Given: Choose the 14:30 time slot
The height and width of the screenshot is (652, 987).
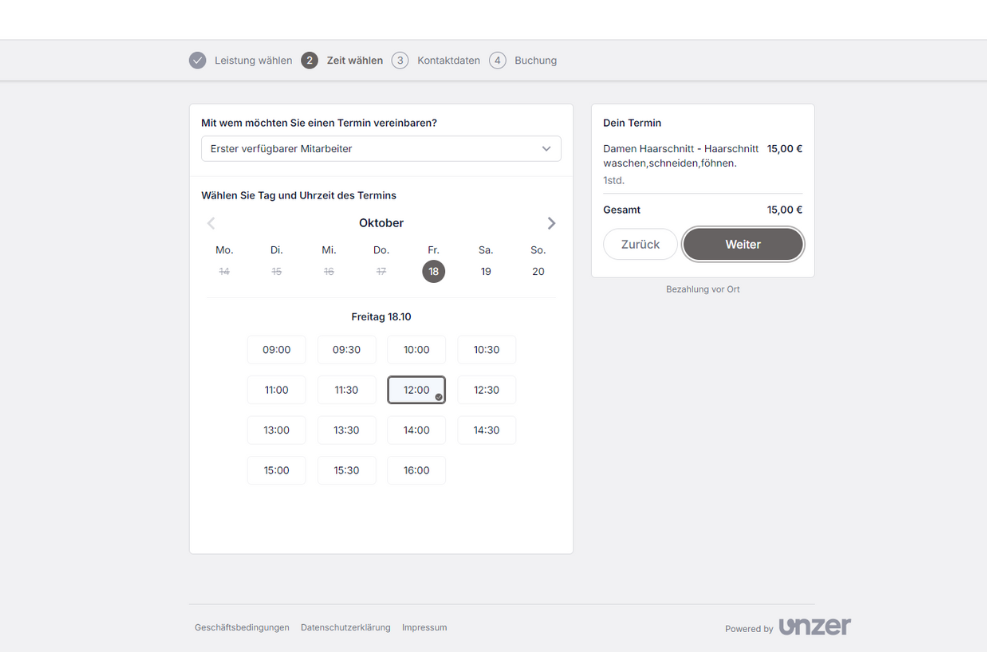Looking at the screenshot, I should (486, 430).
